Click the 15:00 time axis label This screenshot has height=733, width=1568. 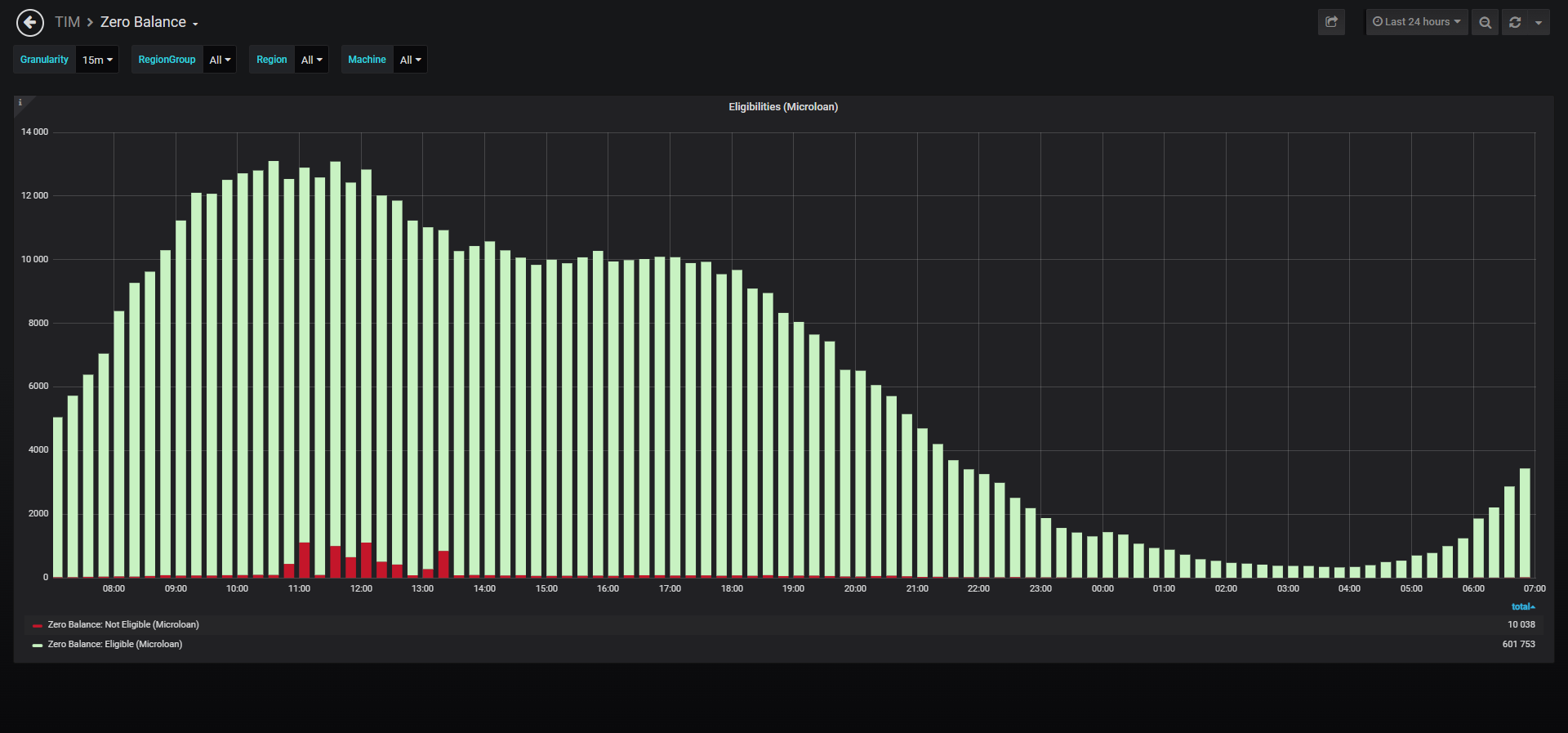[x=546, y=588]
